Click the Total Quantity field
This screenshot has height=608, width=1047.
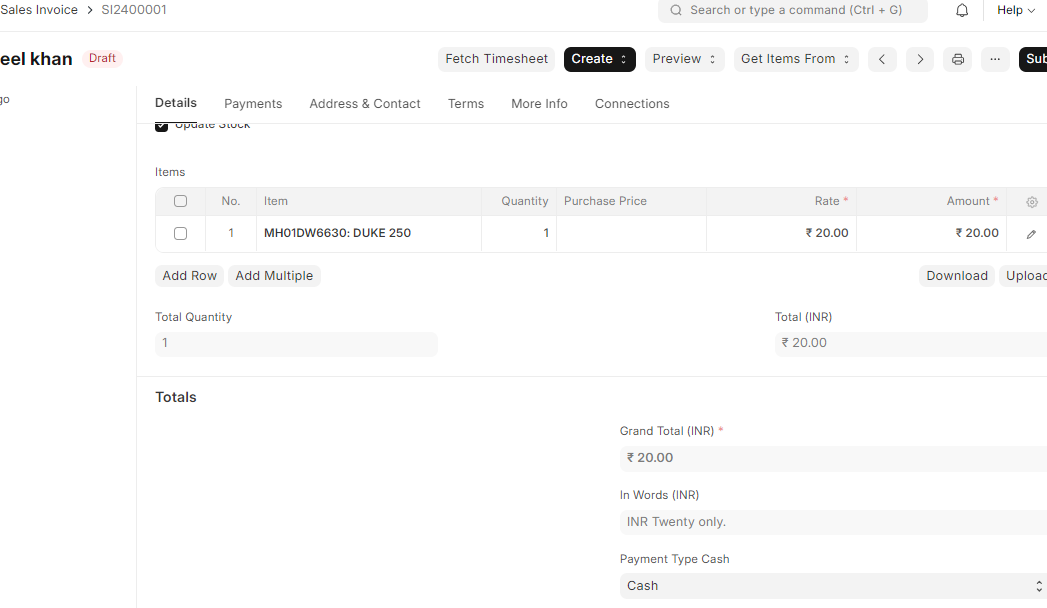click(x=296, y=344)
